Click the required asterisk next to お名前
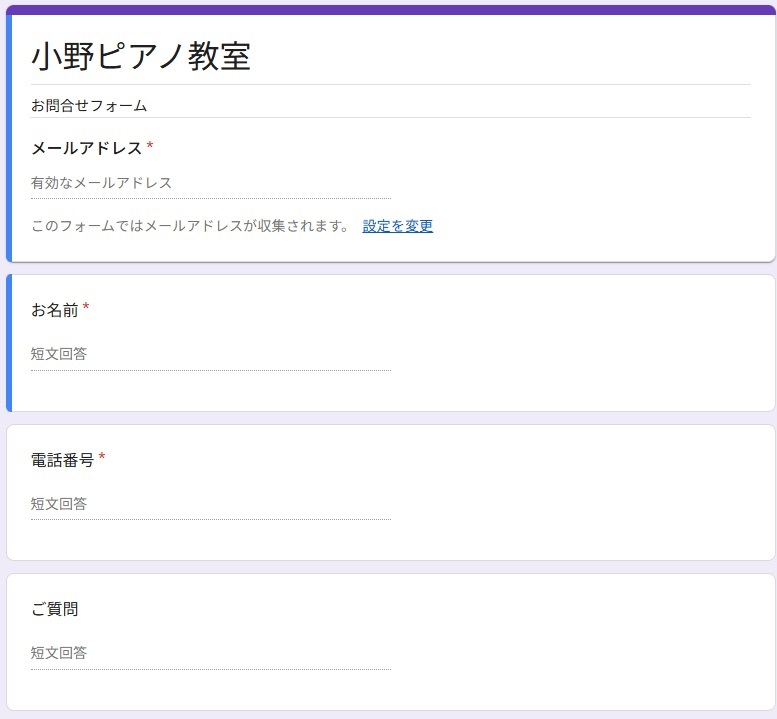Screen dimensions: 777x719 point(86,309)
